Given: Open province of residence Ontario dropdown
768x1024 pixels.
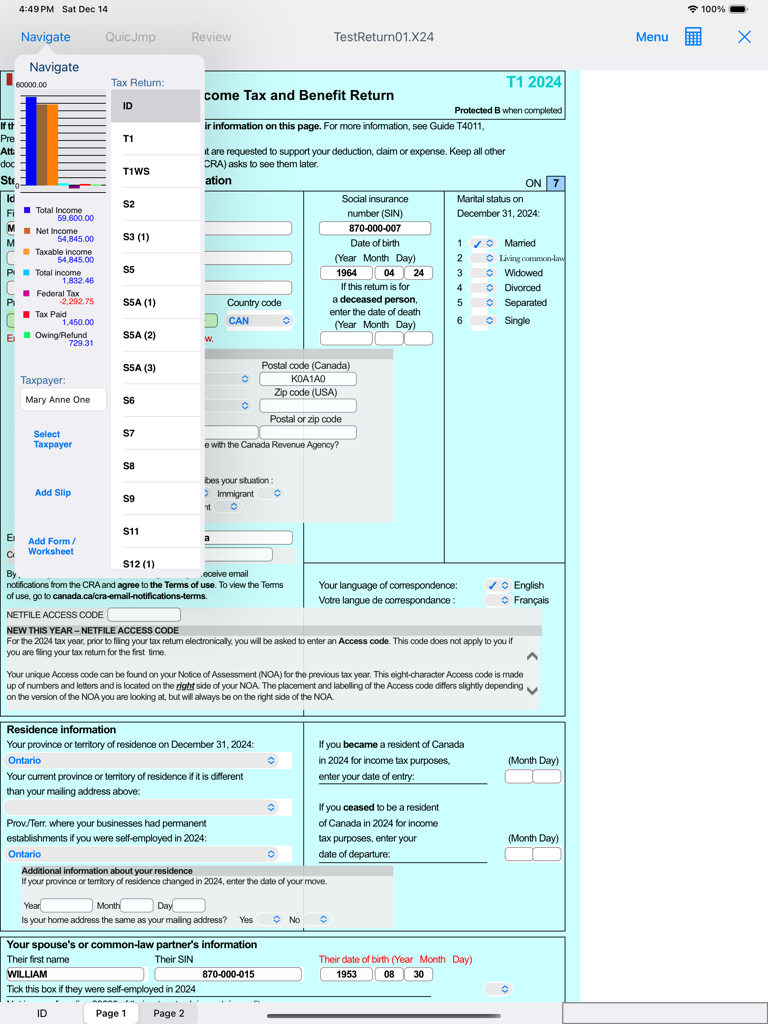Looking at the screenshot, I should click(x=142, y=760).
